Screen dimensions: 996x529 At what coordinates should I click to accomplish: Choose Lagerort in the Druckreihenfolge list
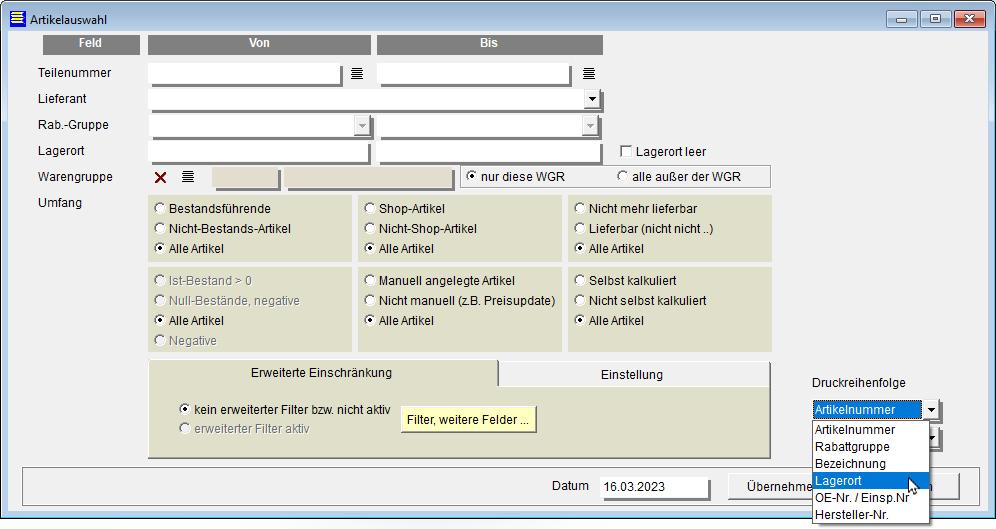[871, 481]
